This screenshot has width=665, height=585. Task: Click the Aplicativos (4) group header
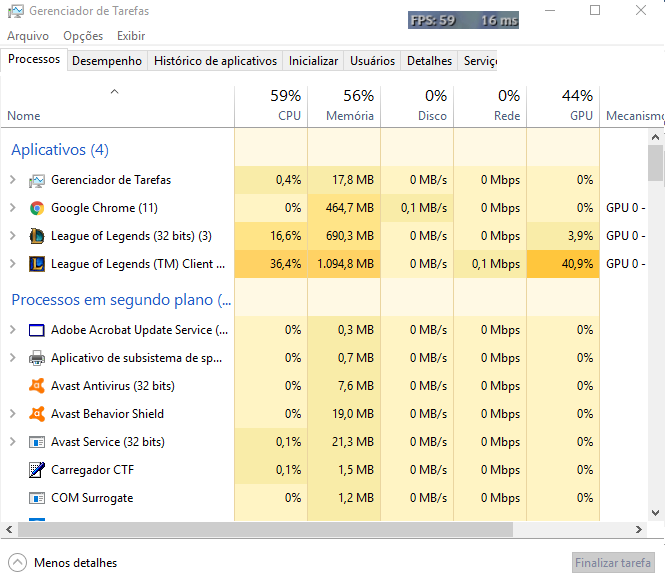pos(60,150)
